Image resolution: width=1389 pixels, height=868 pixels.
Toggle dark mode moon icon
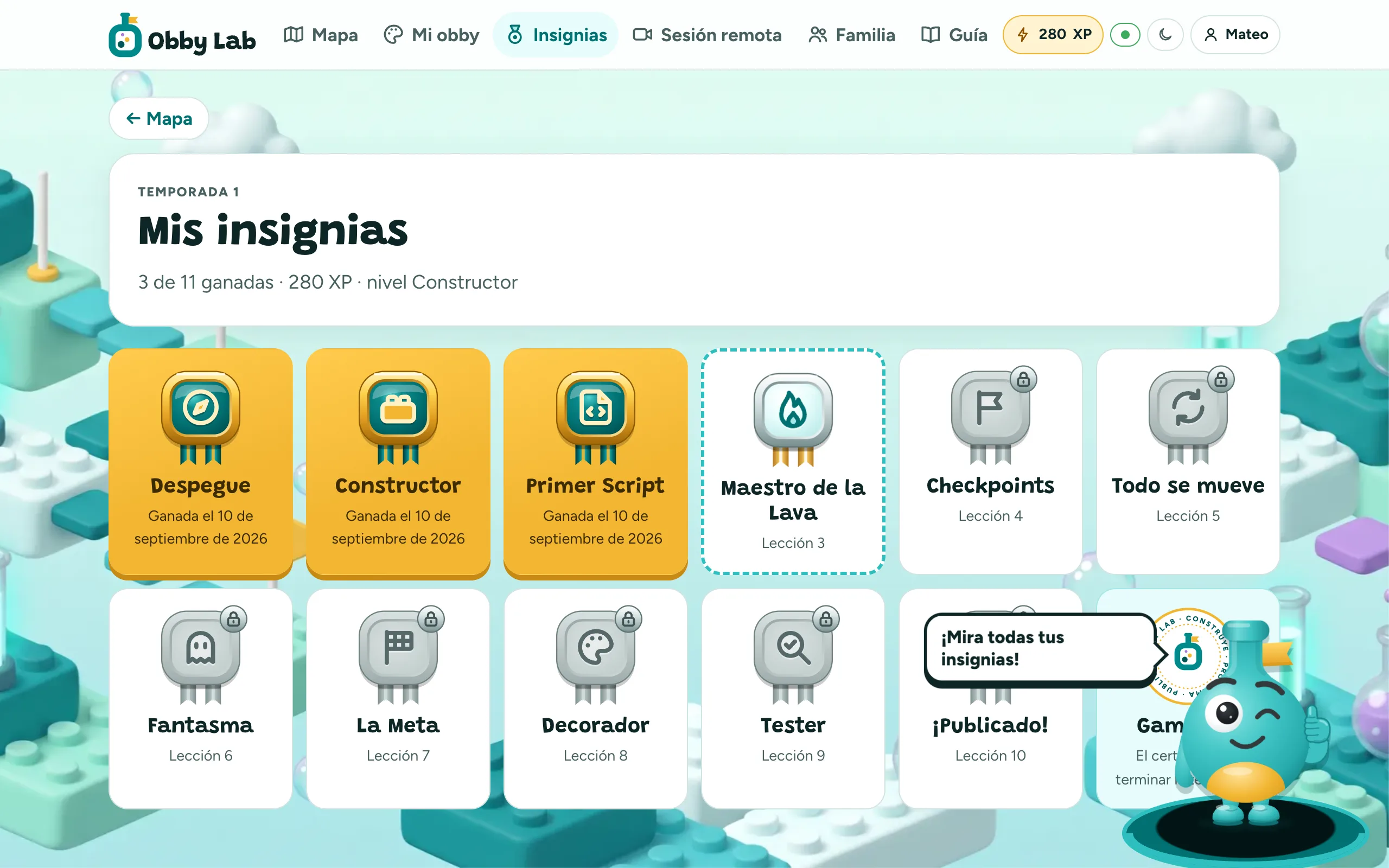(x=1165, y=34)
